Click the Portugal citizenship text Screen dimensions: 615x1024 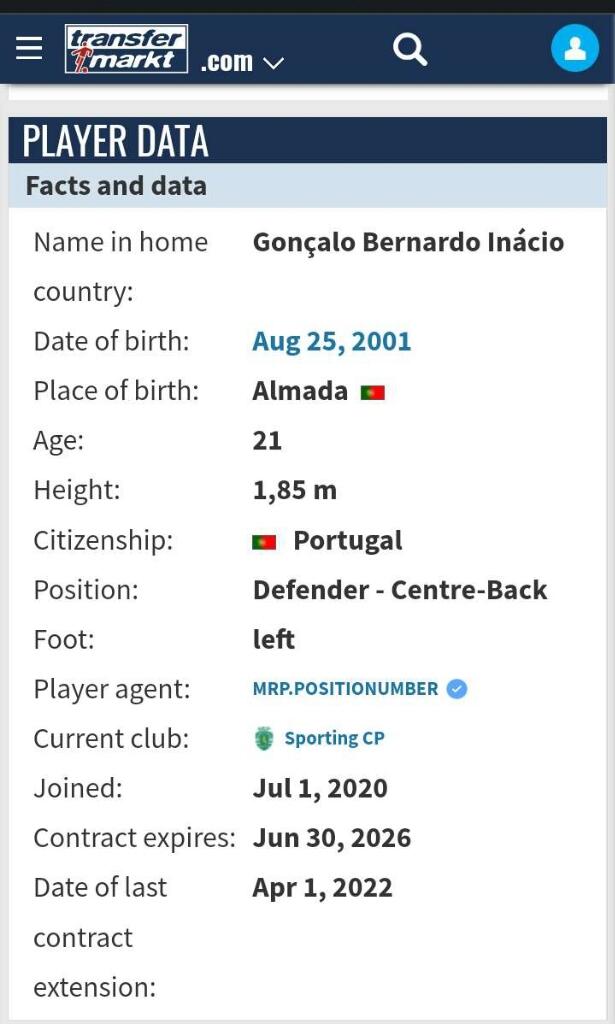[347, 541]
